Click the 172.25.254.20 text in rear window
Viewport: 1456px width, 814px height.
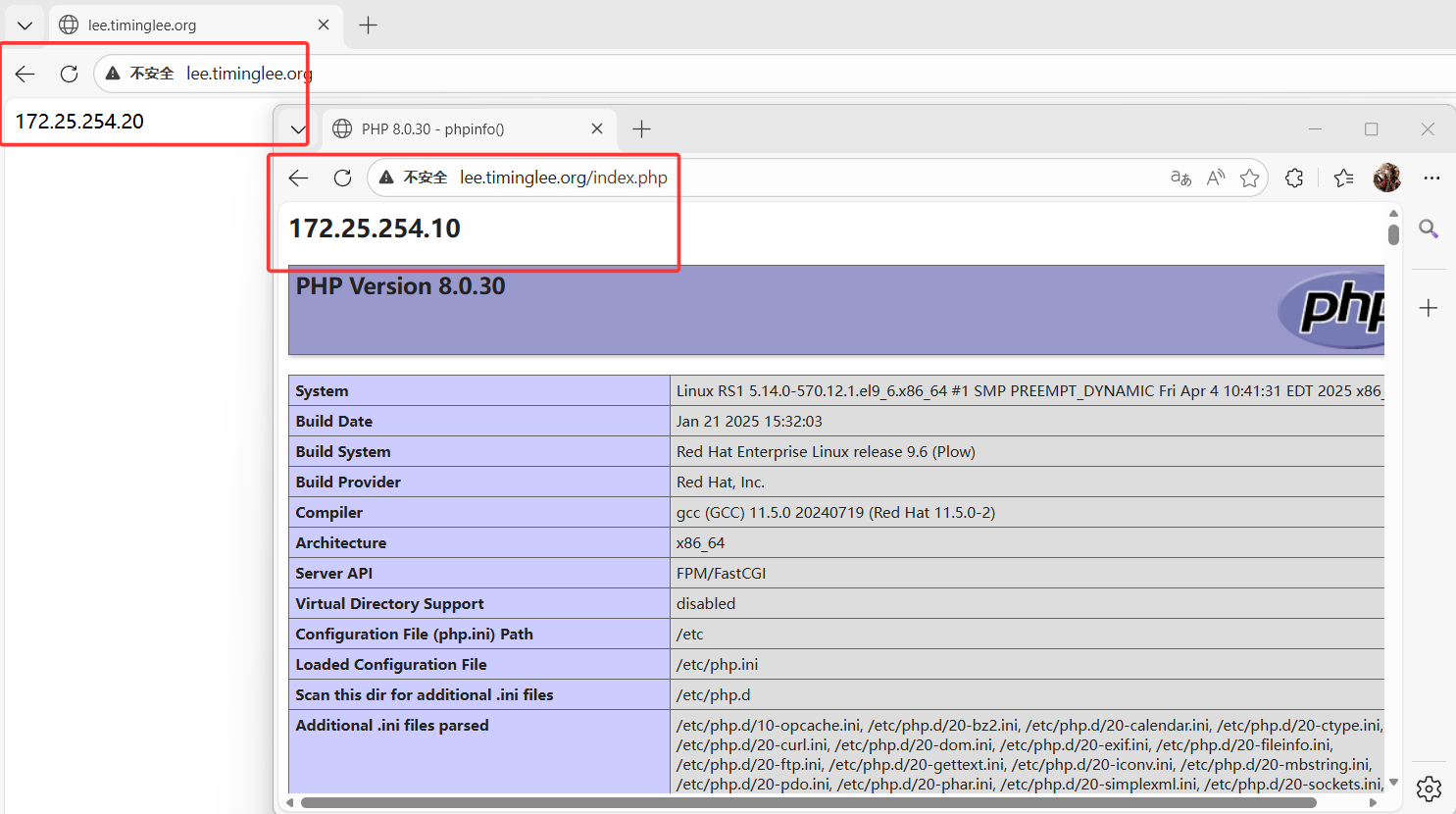(x=79, y=122)
